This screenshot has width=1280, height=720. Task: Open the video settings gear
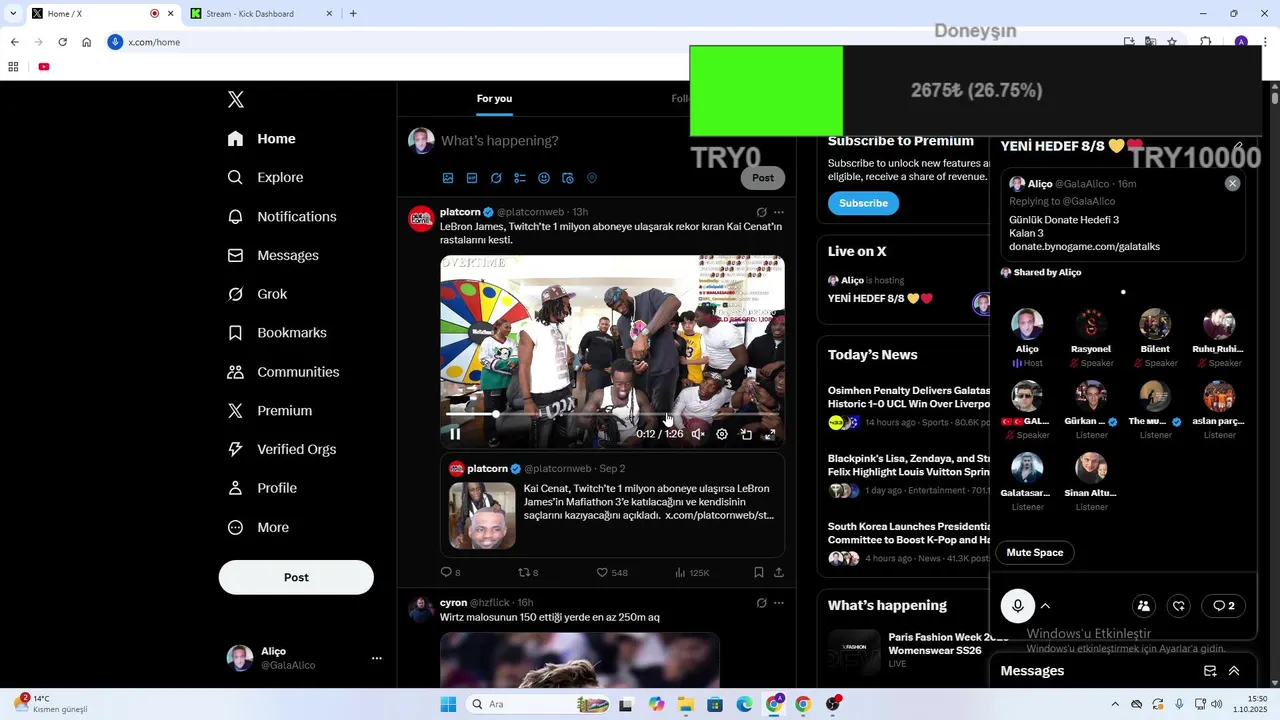coord(722,434)
